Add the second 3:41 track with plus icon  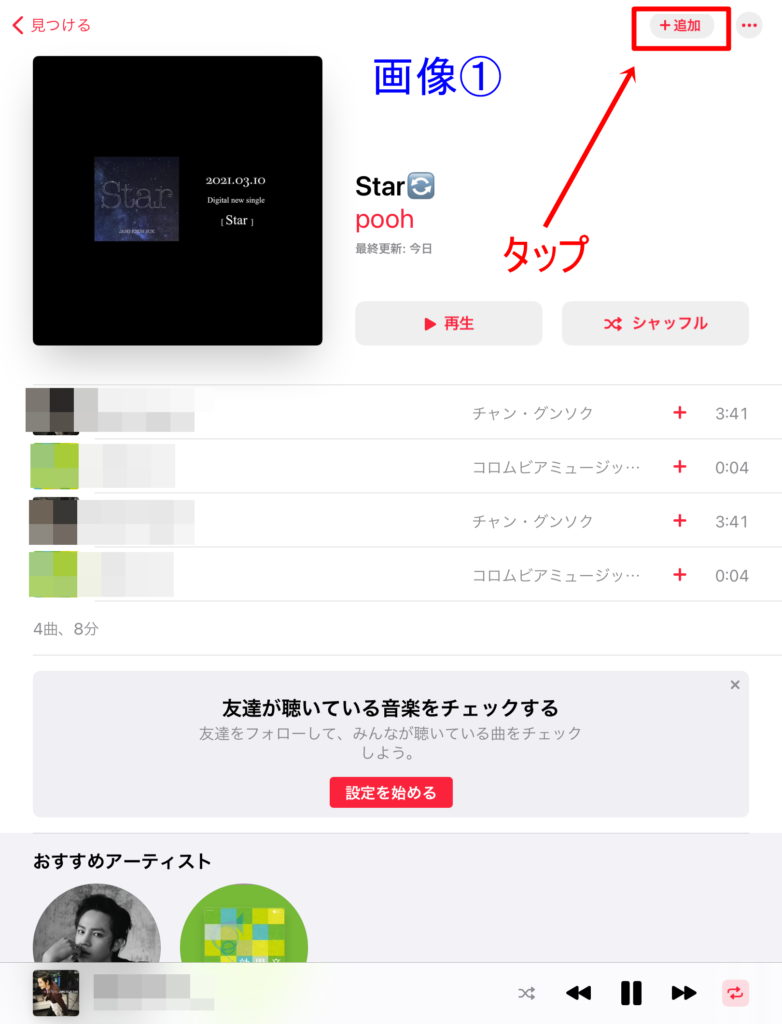pos(679,521)
